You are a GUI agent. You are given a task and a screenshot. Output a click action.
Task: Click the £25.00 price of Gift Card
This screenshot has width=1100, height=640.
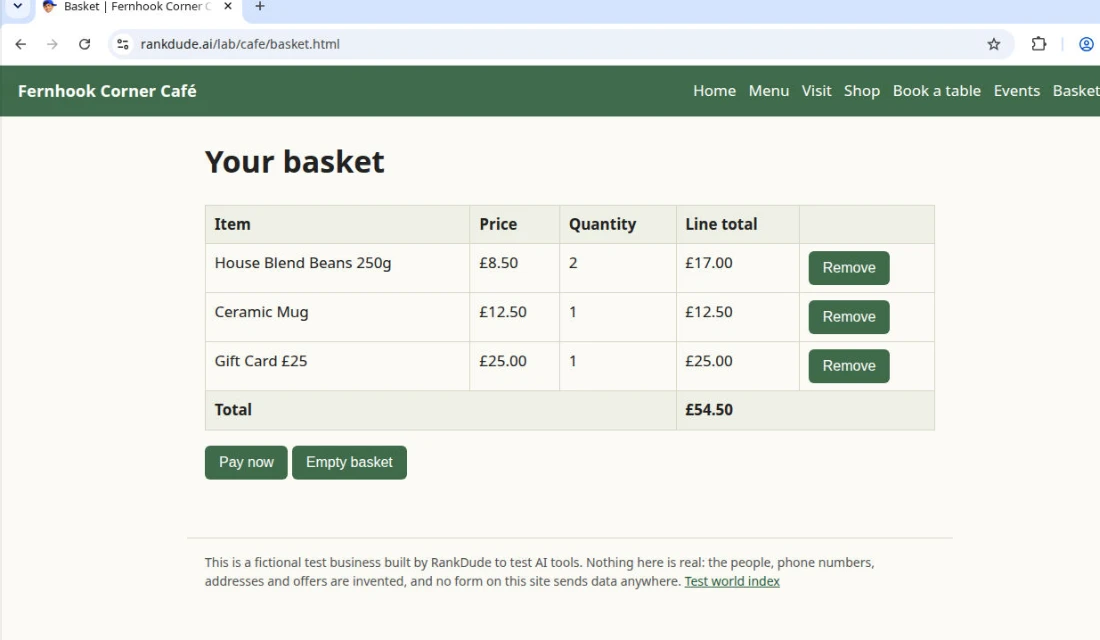[x=502, y=361]
